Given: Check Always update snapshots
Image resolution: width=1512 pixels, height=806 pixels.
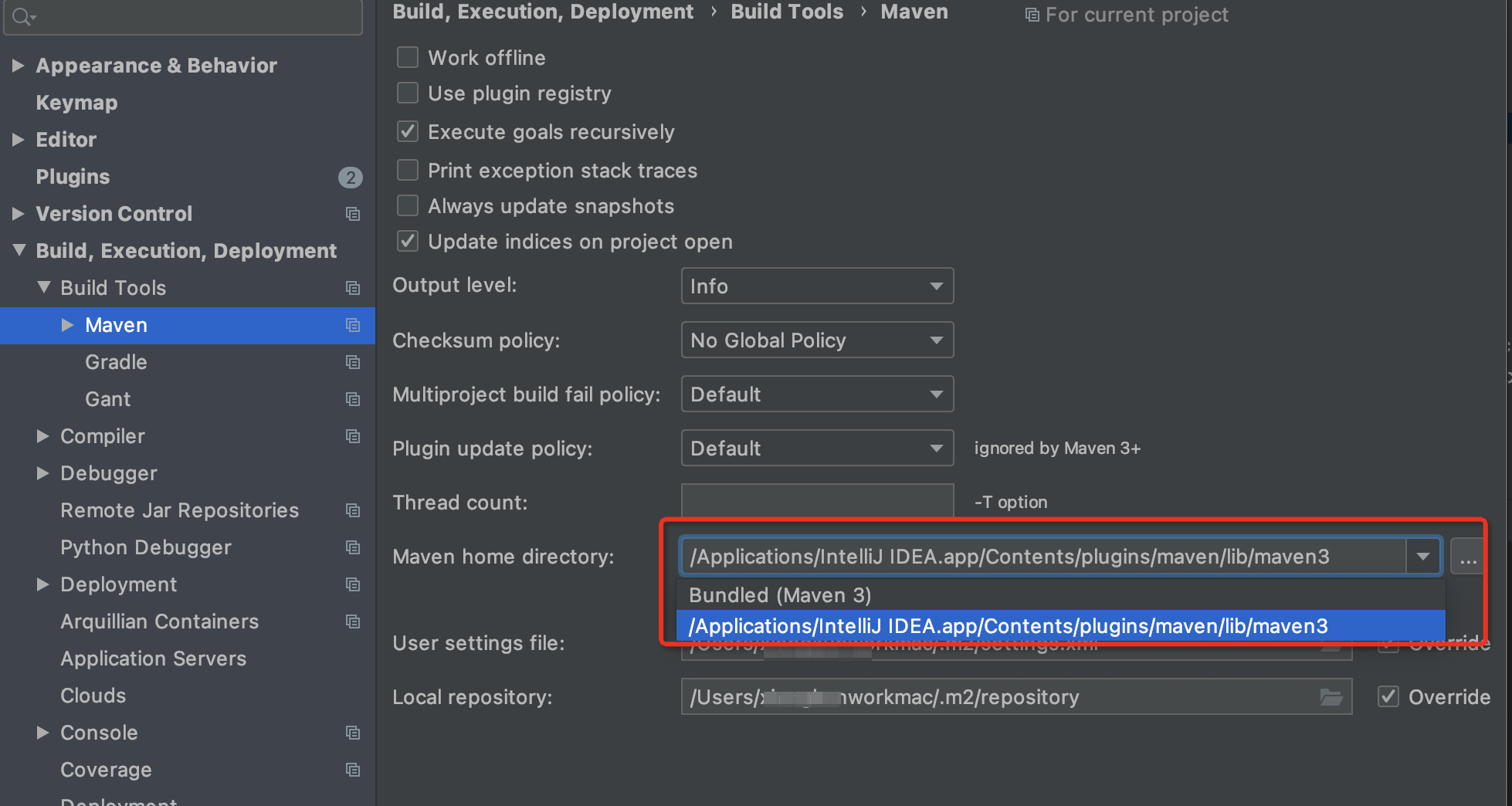Looking at the screenshot, I should [x=408, y=205].
